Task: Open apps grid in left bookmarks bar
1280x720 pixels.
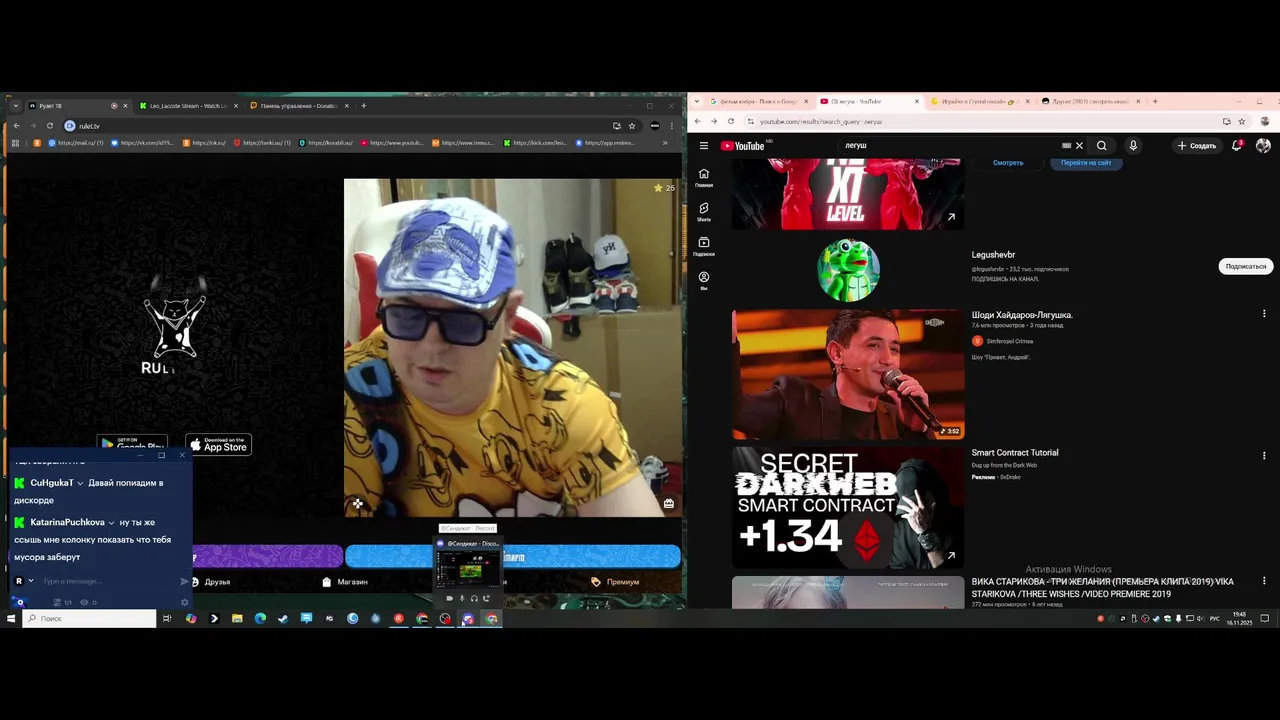Action: pos(15,143)
